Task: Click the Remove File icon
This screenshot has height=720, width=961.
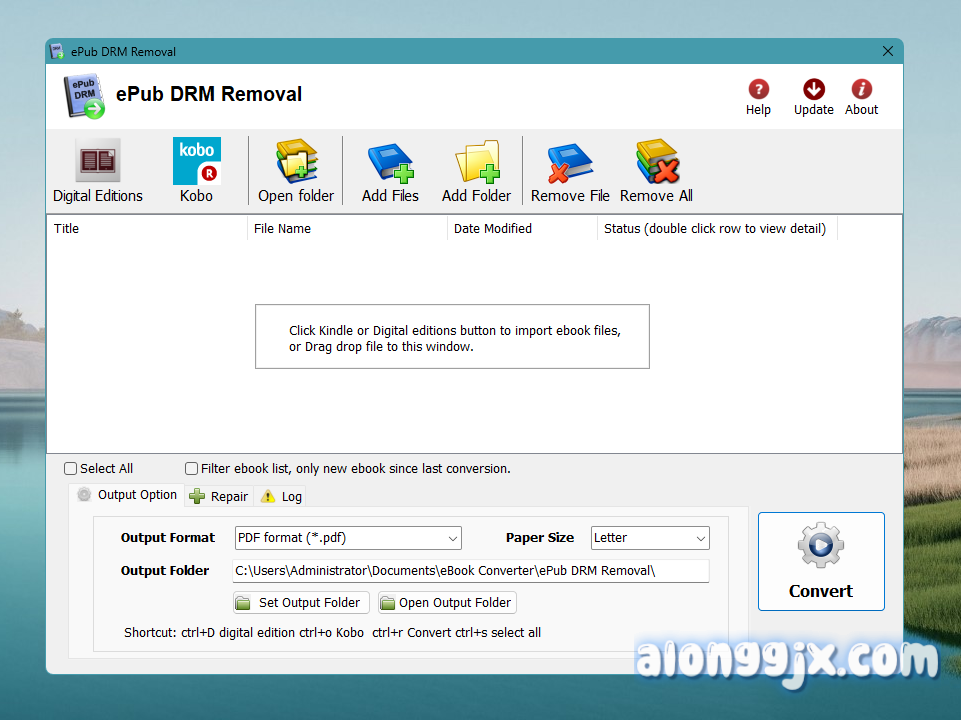Action: pos(570,161)
